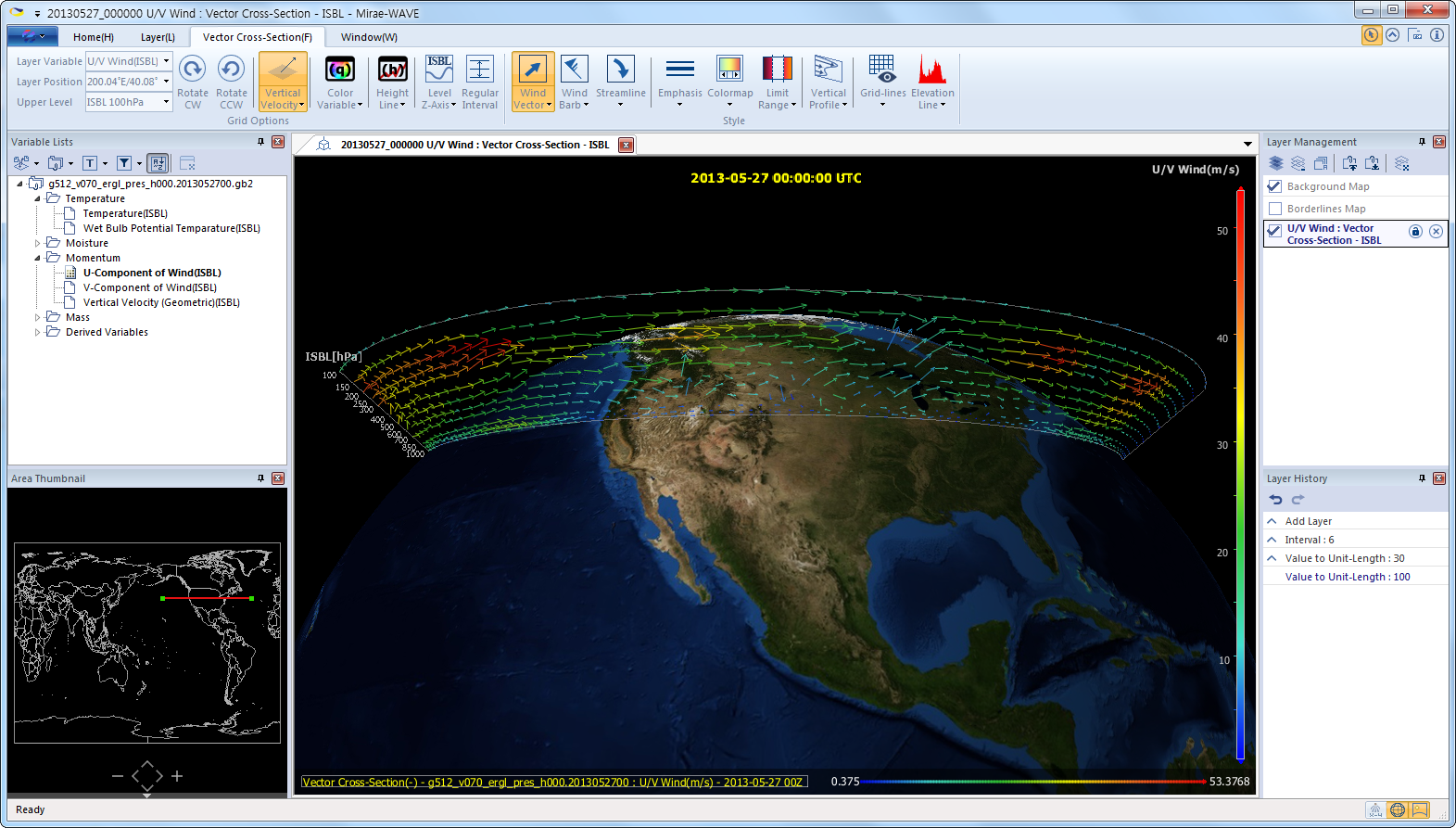The image size is (1456, 828).
Task: Click the world map area thumbnail
Action: 147,643
